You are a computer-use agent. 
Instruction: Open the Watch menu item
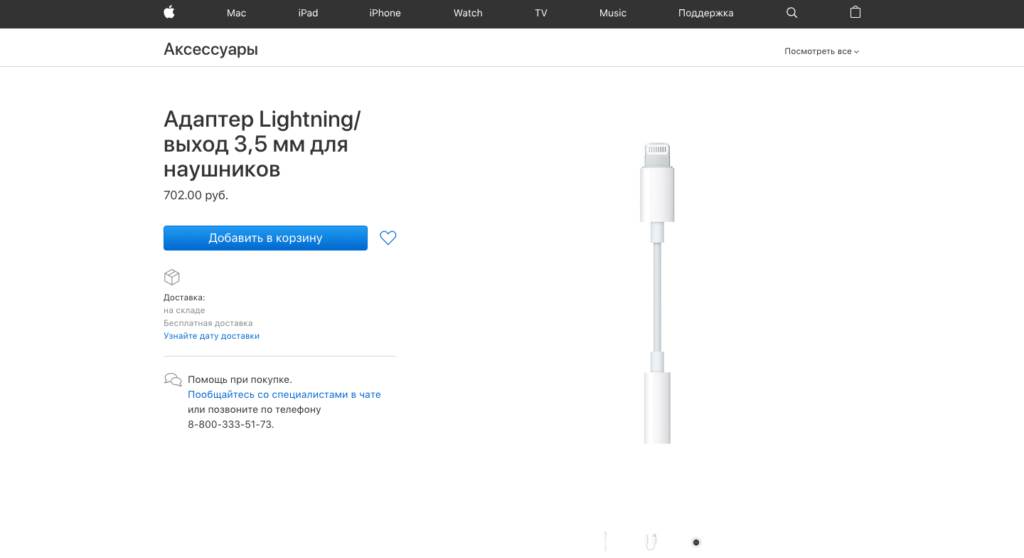click(x=468, y=13)
